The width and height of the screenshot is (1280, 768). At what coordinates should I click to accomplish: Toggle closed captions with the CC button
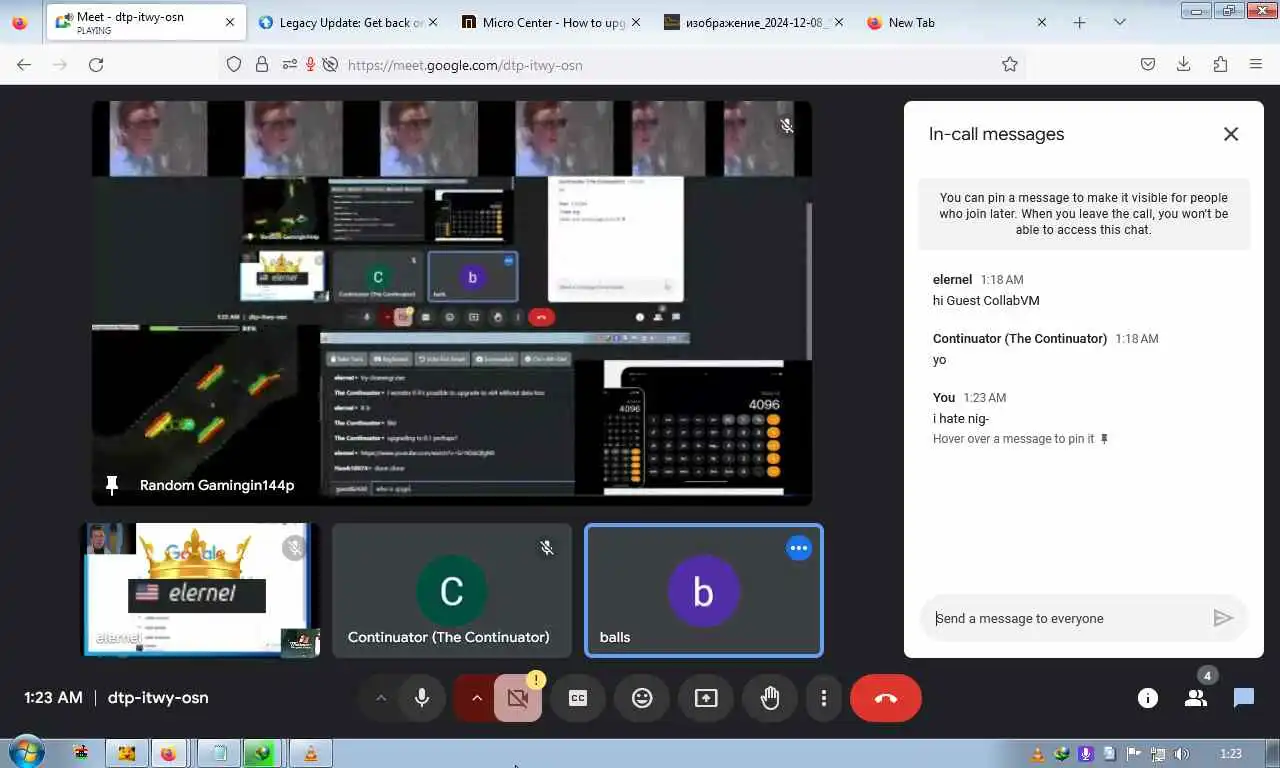(x=578, y=698)
